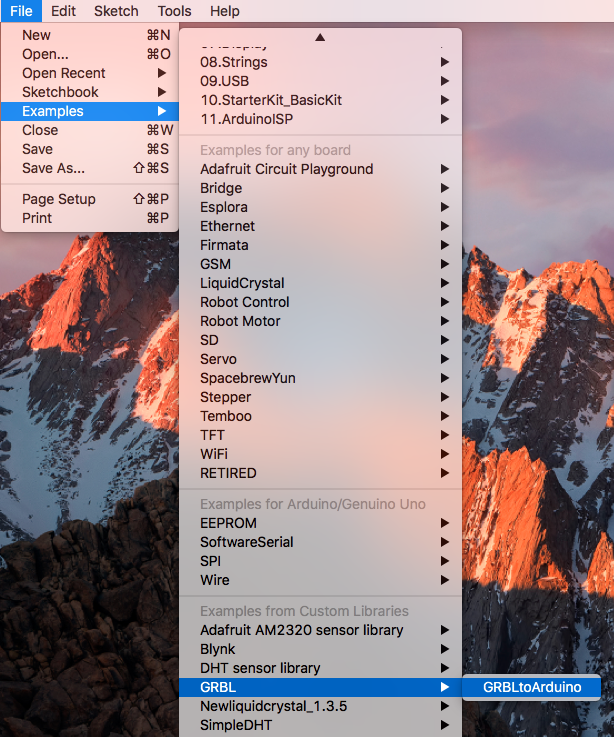Image resolution: width=614 pixels, height=737 pixels.
Task: Open the Sketch menu
Action: [x=116, y=11]
